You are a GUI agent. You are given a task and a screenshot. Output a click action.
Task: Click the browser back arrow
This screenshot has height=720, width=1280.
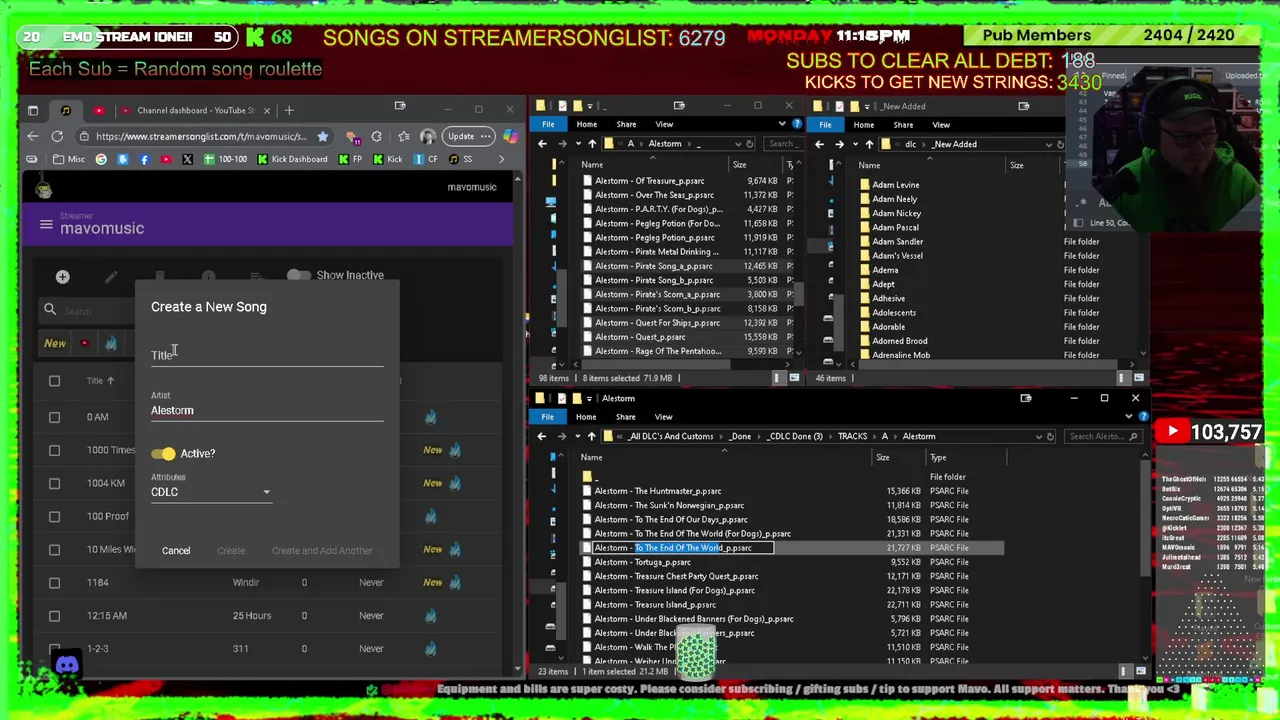(33, 136)
